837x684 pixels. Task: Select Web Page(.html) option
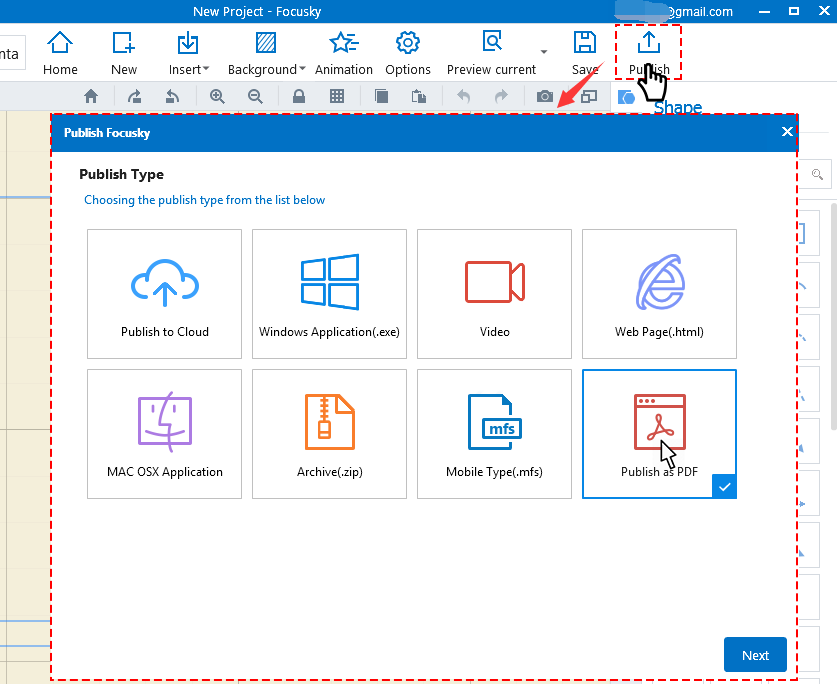[659, 294]
